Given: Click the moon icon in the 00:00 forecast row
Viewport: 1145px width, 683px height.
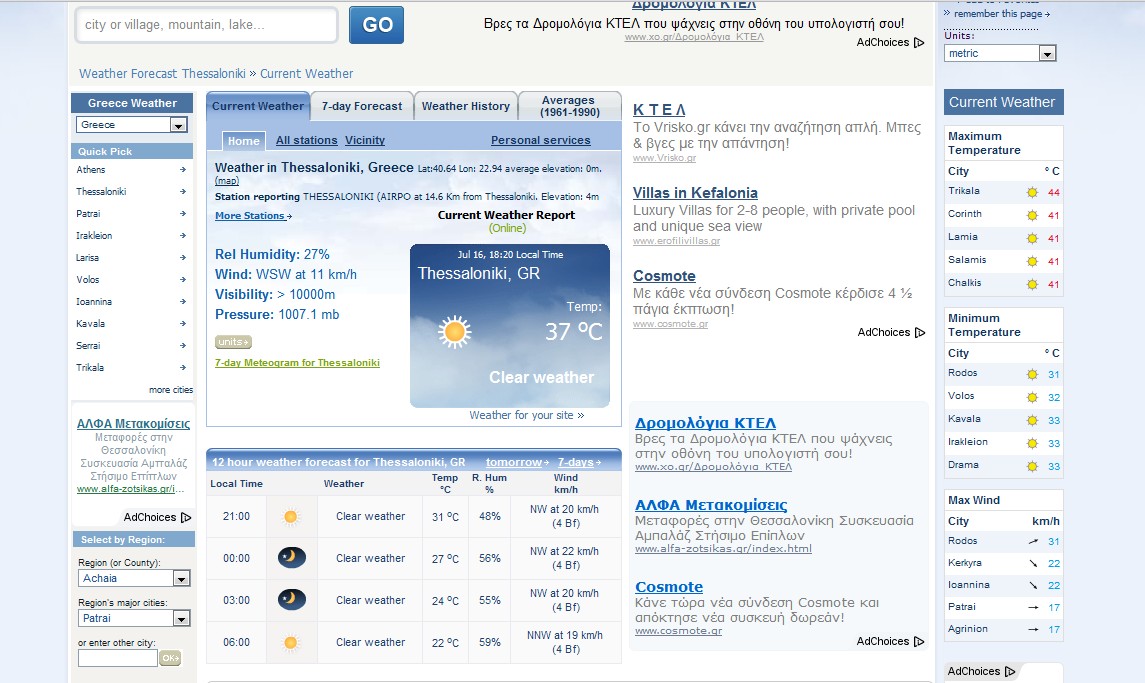Looking at the screenshot, I should (291, 558).
